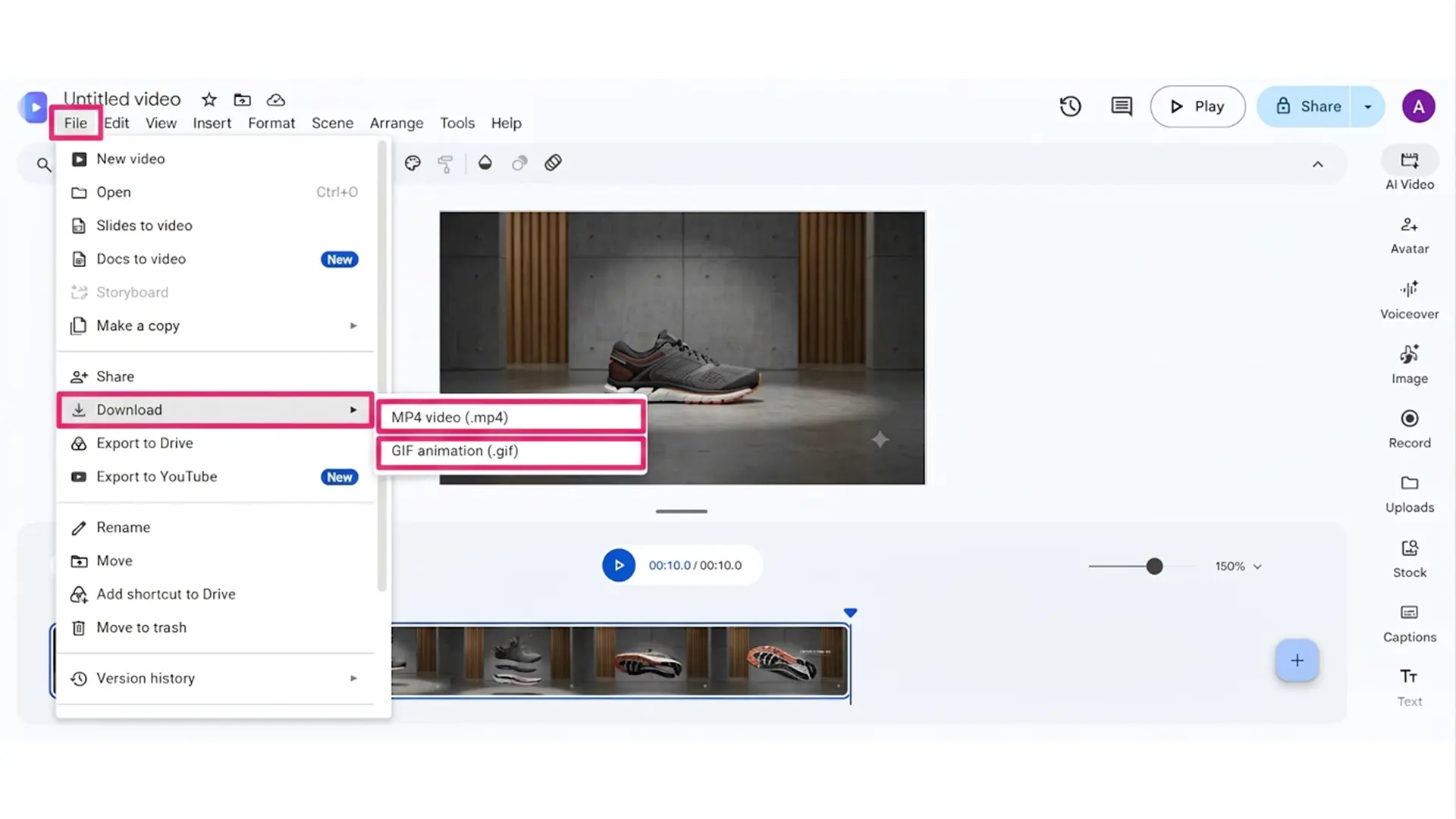The image size is (1456, 819).
Task: Open the AI Video panel
Action: pyautogui.click(x=1410, y=169)
